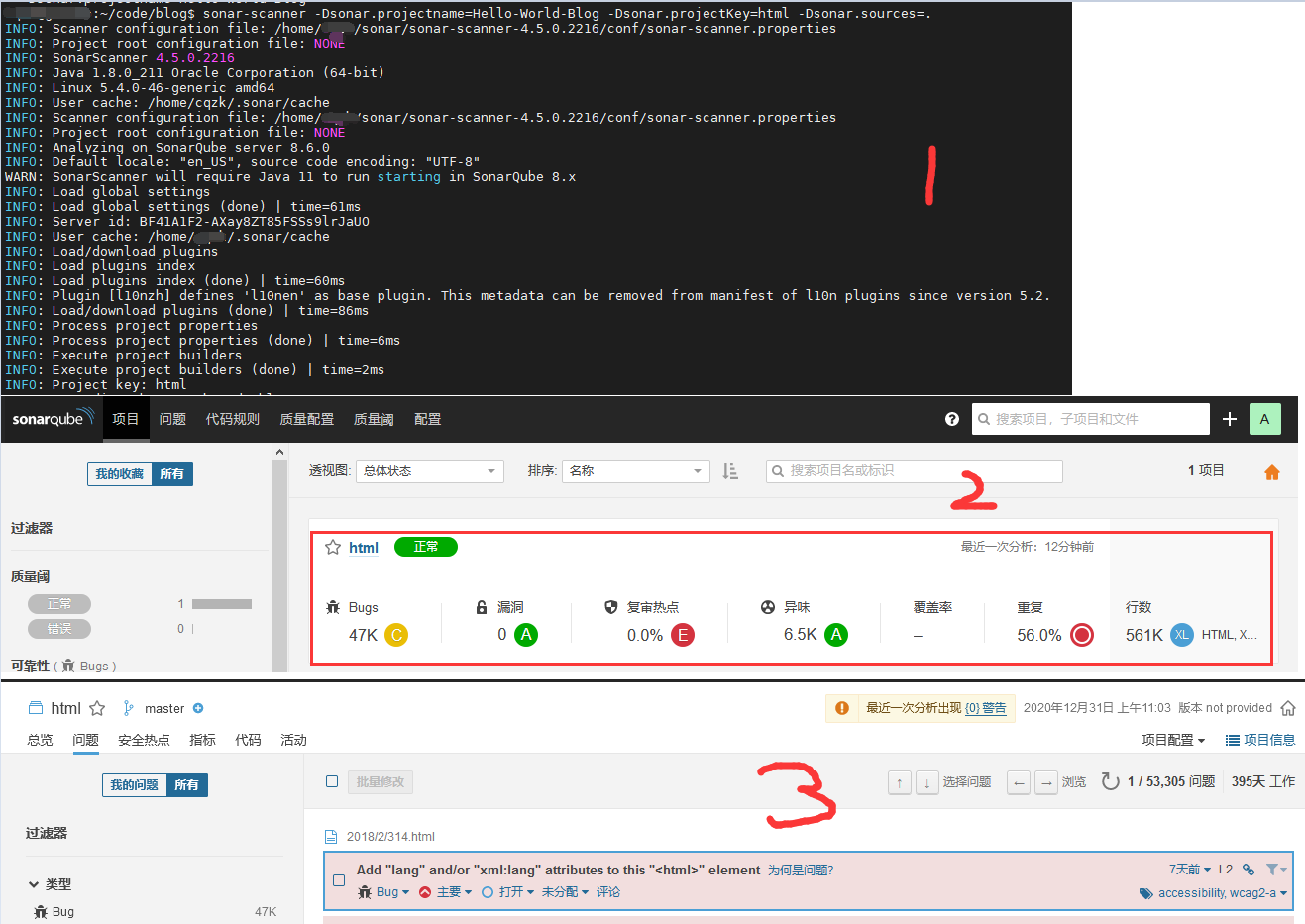Click the 漏洞 rating A badge
1305x924 pixels.
(x=526, y=635)
